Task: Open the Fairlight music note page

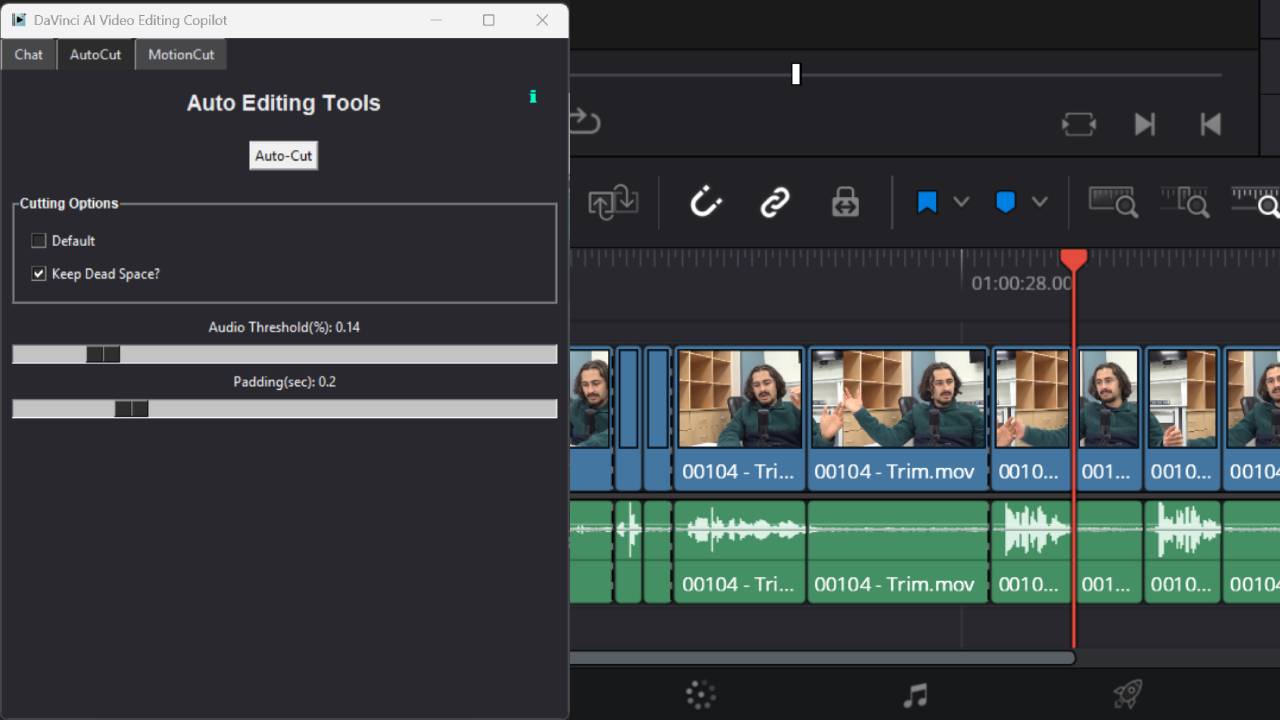Action: [914, 694]
